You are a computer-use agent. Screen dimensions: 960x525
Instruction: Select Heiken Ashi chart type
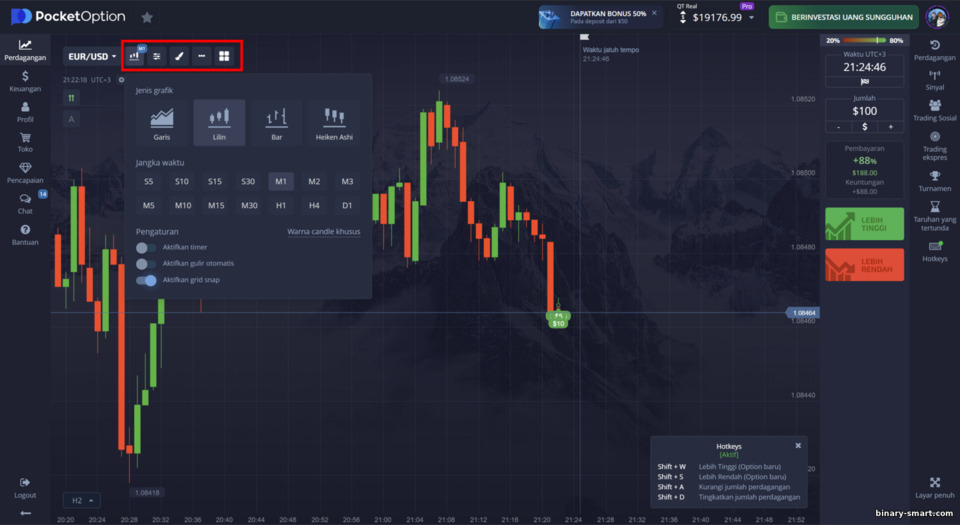click(x=334, y=123)
